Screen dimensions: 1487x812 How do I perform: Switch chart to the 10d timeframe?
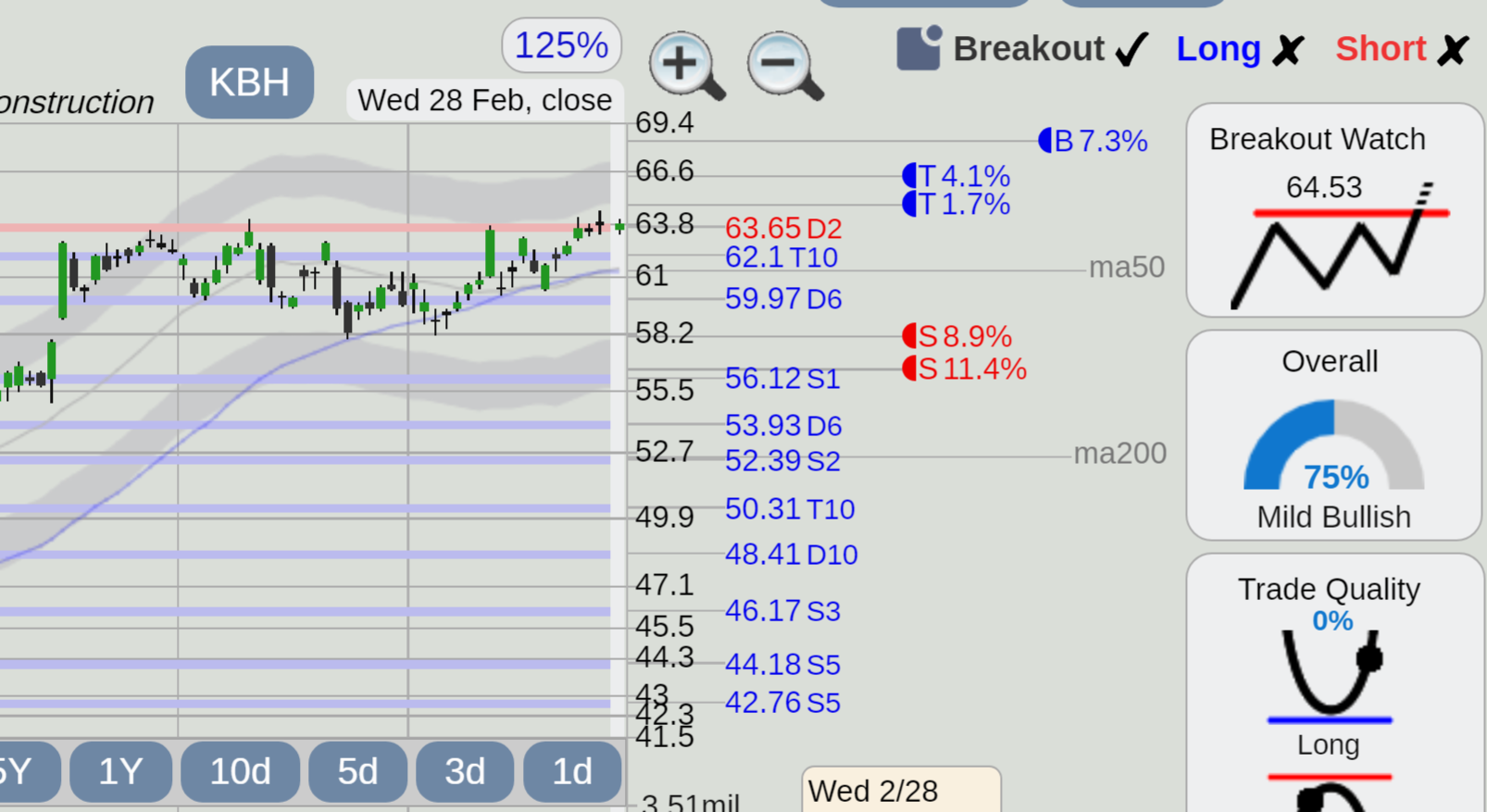tap(240, 771)
